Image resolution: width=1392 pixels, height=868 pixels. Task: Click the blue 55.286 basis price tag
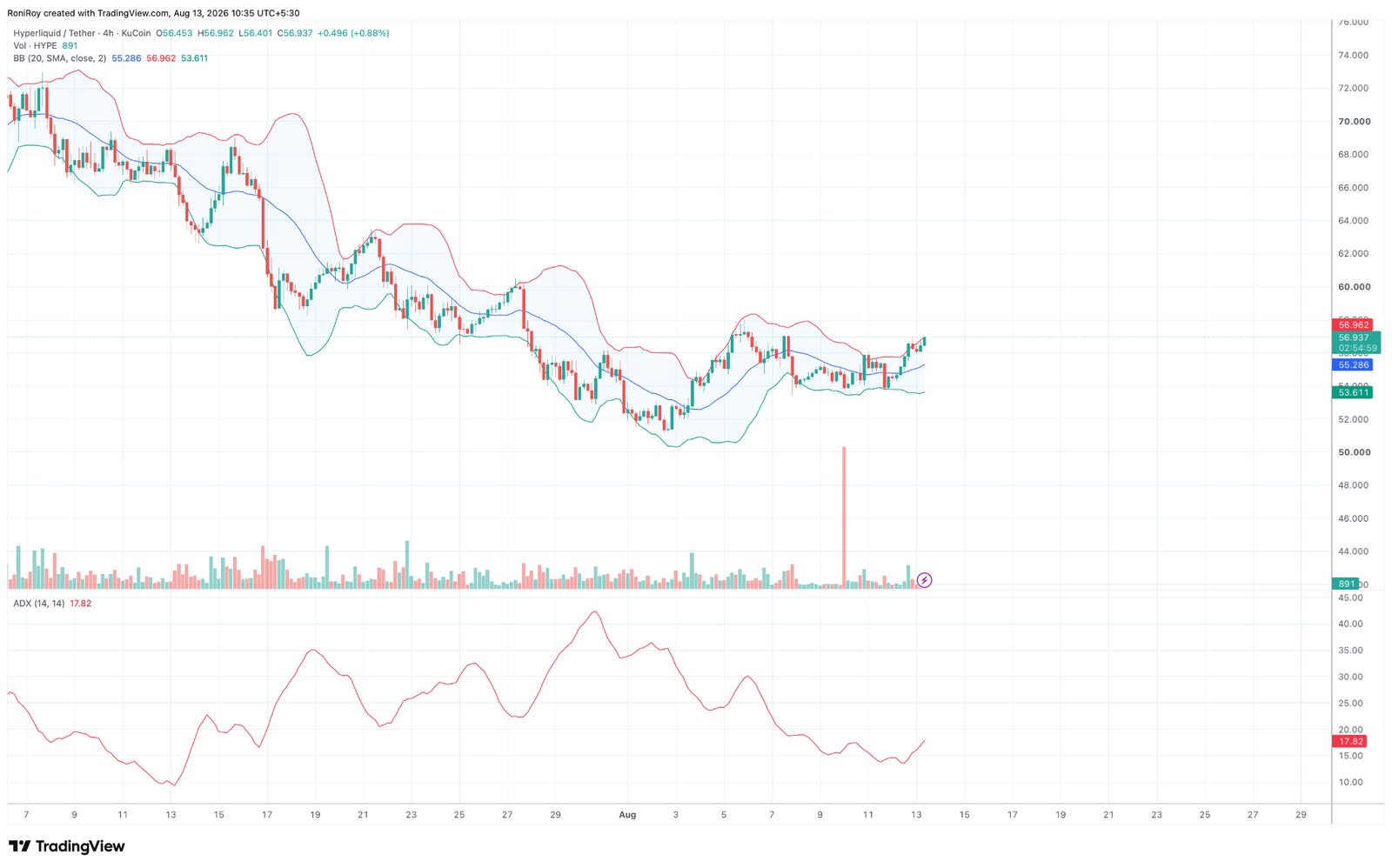1353,365
